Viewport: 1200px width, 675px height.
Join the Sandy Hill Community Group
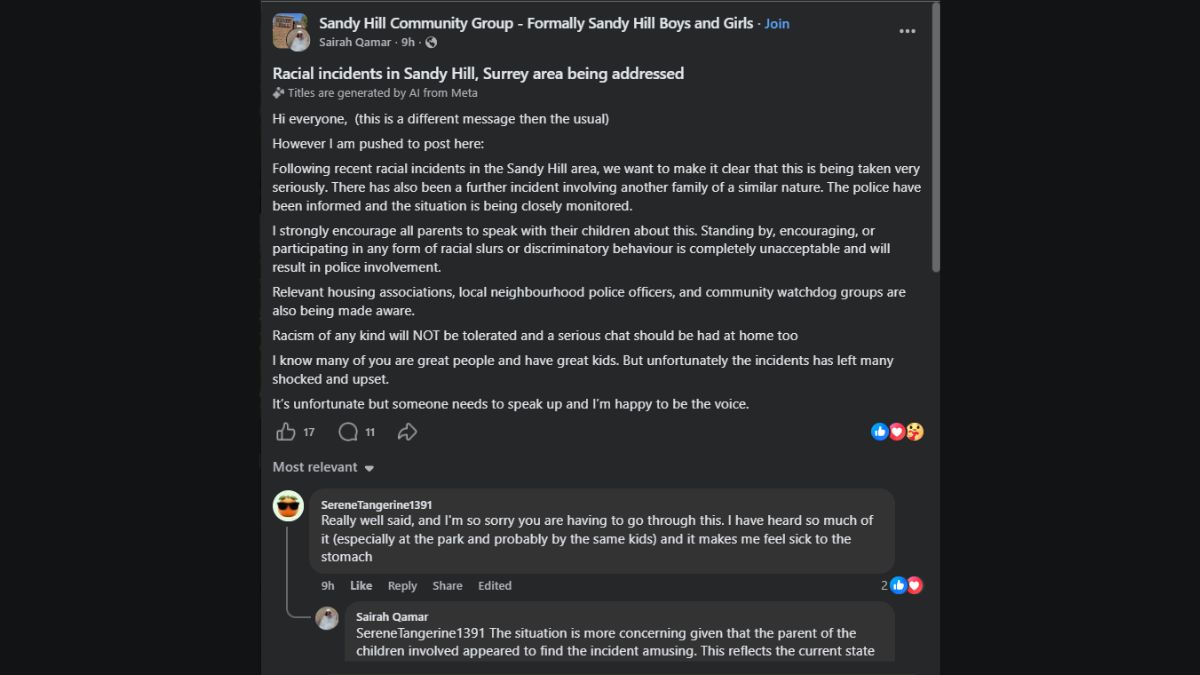point(777,24)
